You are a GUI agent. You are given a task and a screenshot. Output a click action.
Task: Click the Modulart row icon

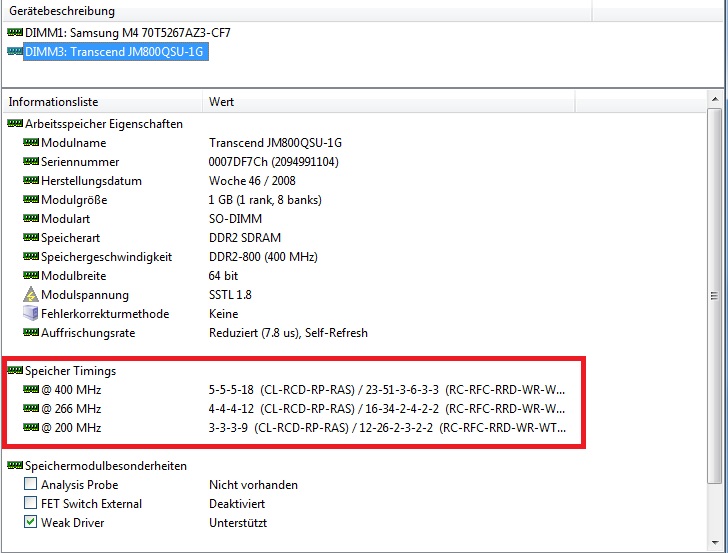click(x=31, y=219)
